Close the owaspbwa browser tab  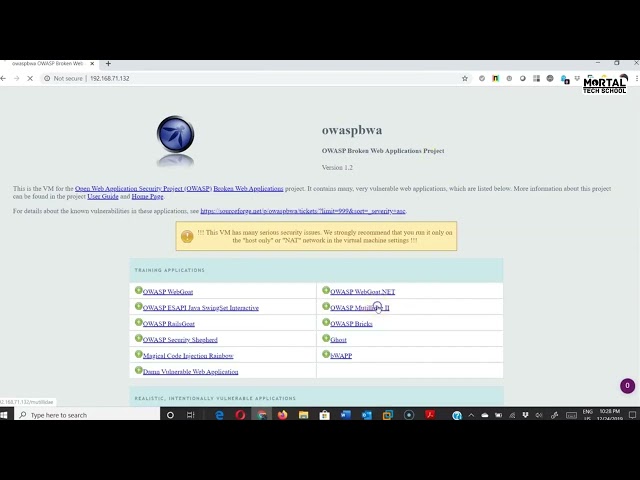coord(92,64)
